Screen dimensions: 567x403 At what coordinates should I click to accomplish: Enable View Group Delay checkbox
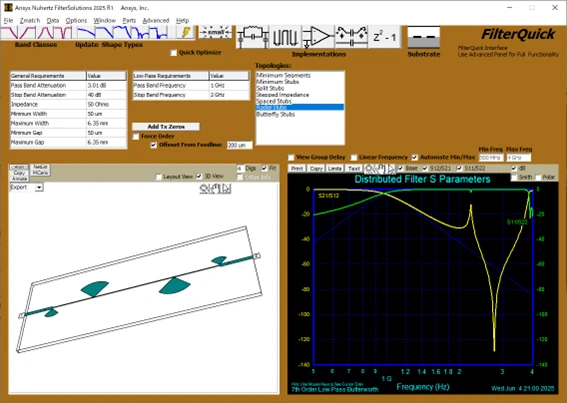point(291,157)
